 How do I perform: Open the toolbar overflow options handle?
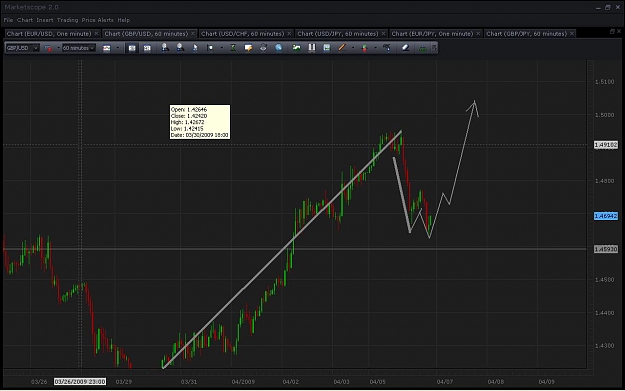pos(434,48)
